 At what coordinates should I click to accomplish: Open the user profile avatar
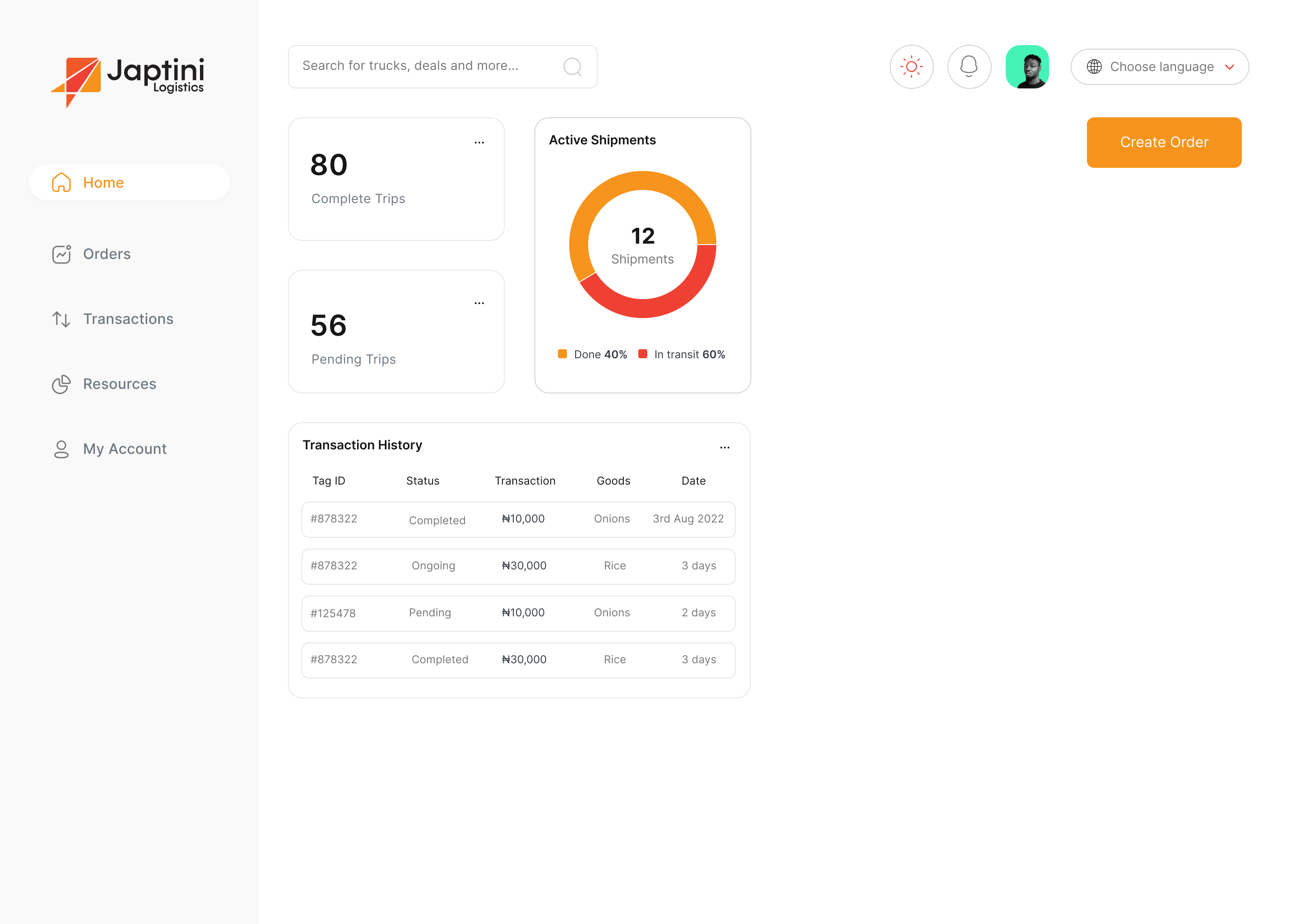point(1027,67)
